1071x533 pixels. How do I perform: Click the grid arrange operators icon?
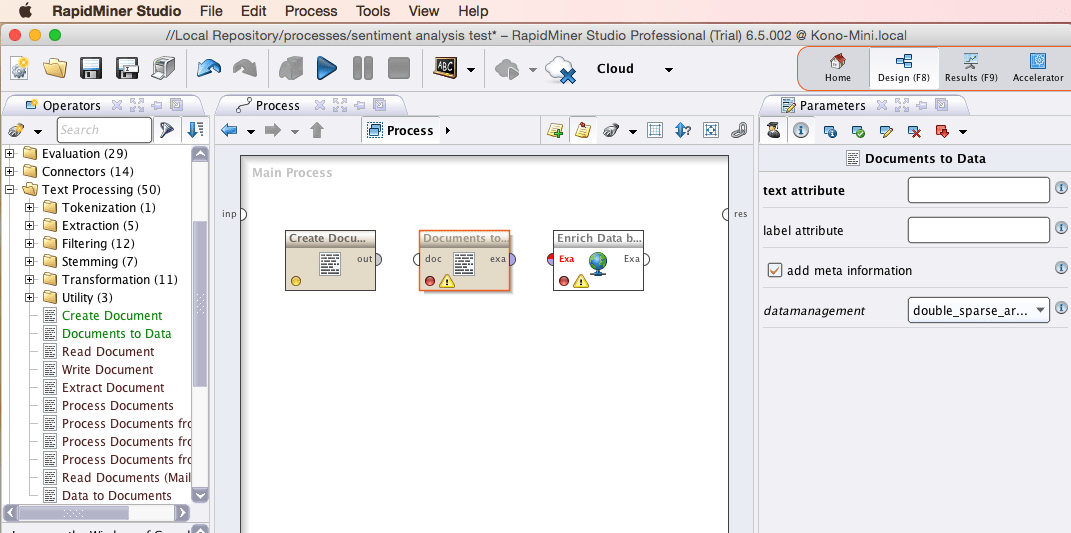tap(655, 130)
